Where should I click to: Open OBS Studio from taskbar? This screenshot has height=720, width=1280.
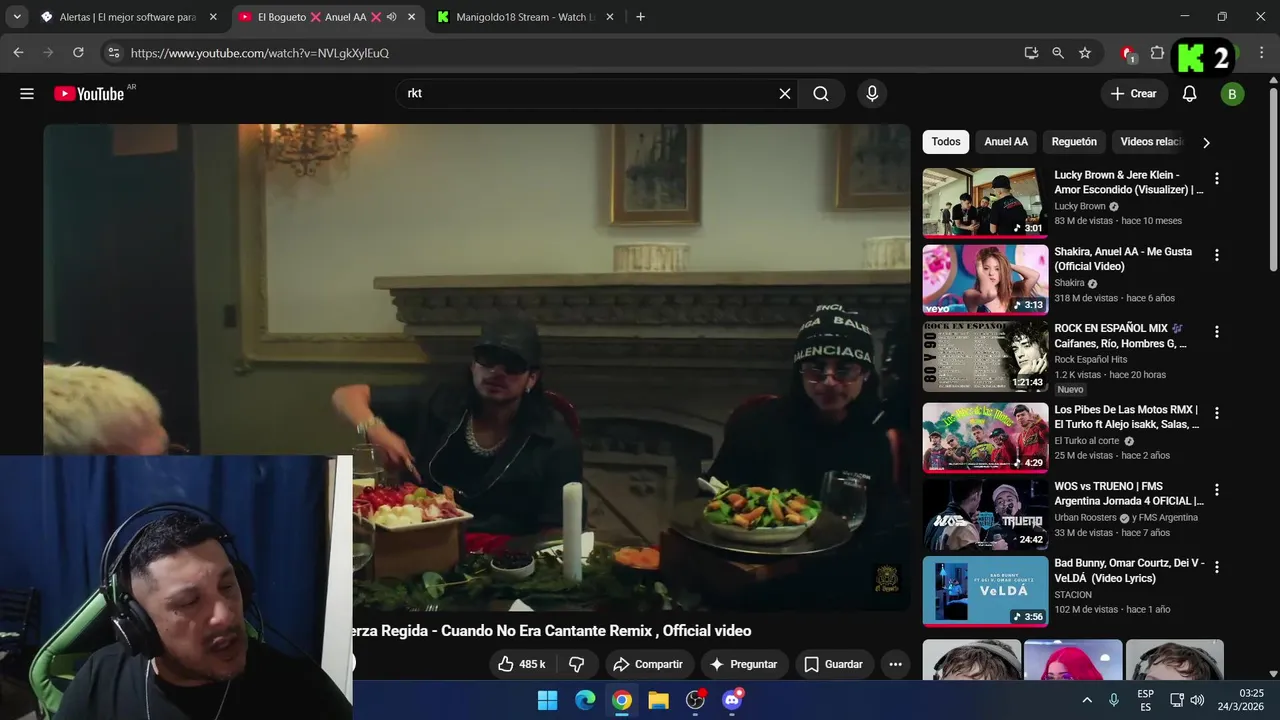point(696,700)
